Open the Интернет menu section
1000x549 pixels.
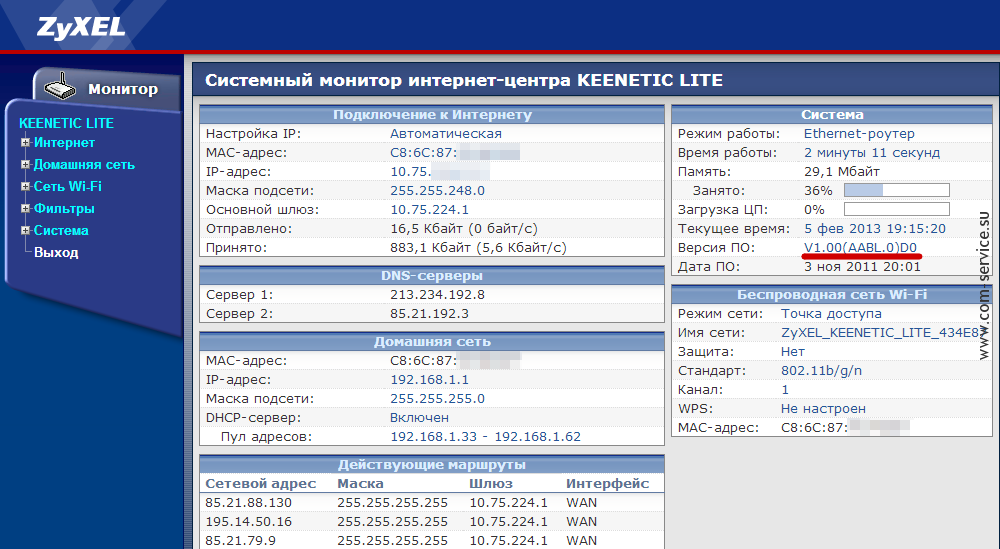pyautogui.click(x=64, y=143)
